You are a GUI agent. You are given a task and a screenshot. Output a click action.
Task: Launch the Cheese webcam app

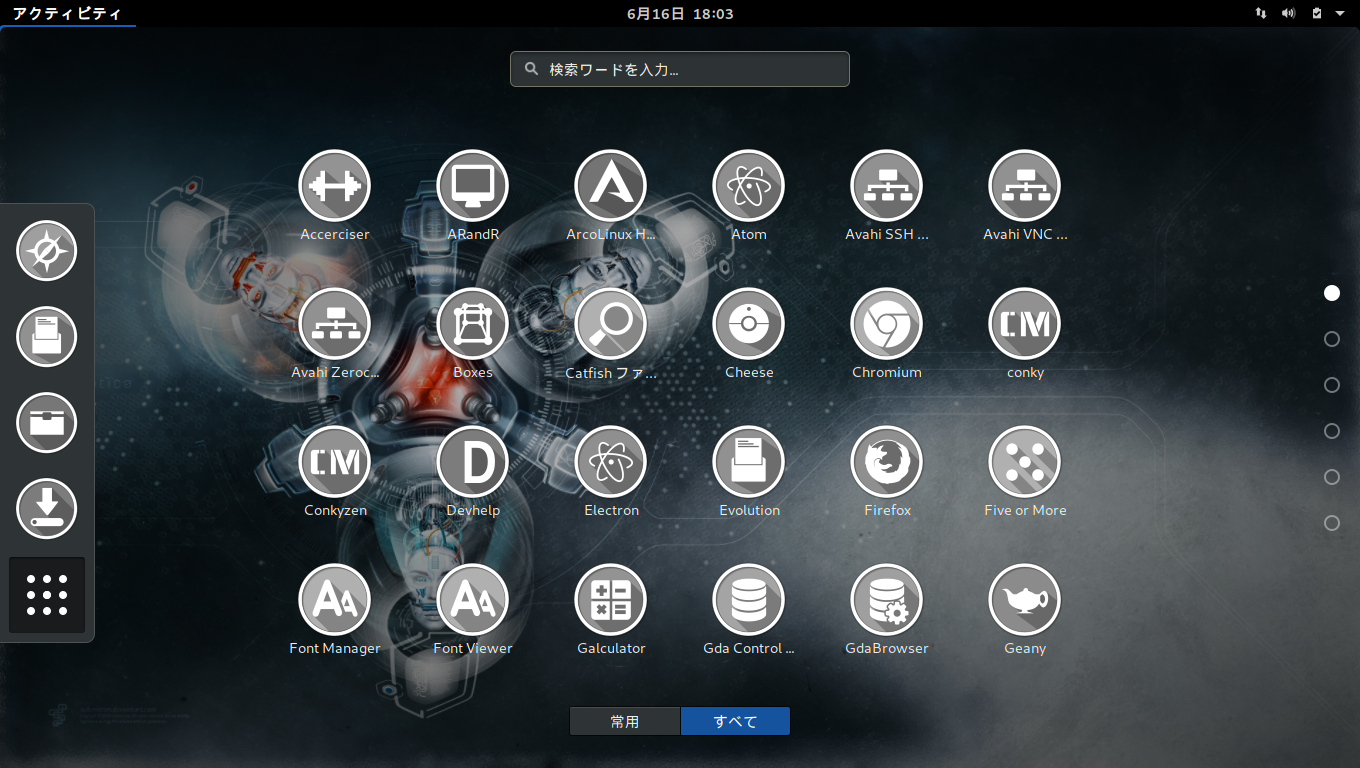(749, 324)
